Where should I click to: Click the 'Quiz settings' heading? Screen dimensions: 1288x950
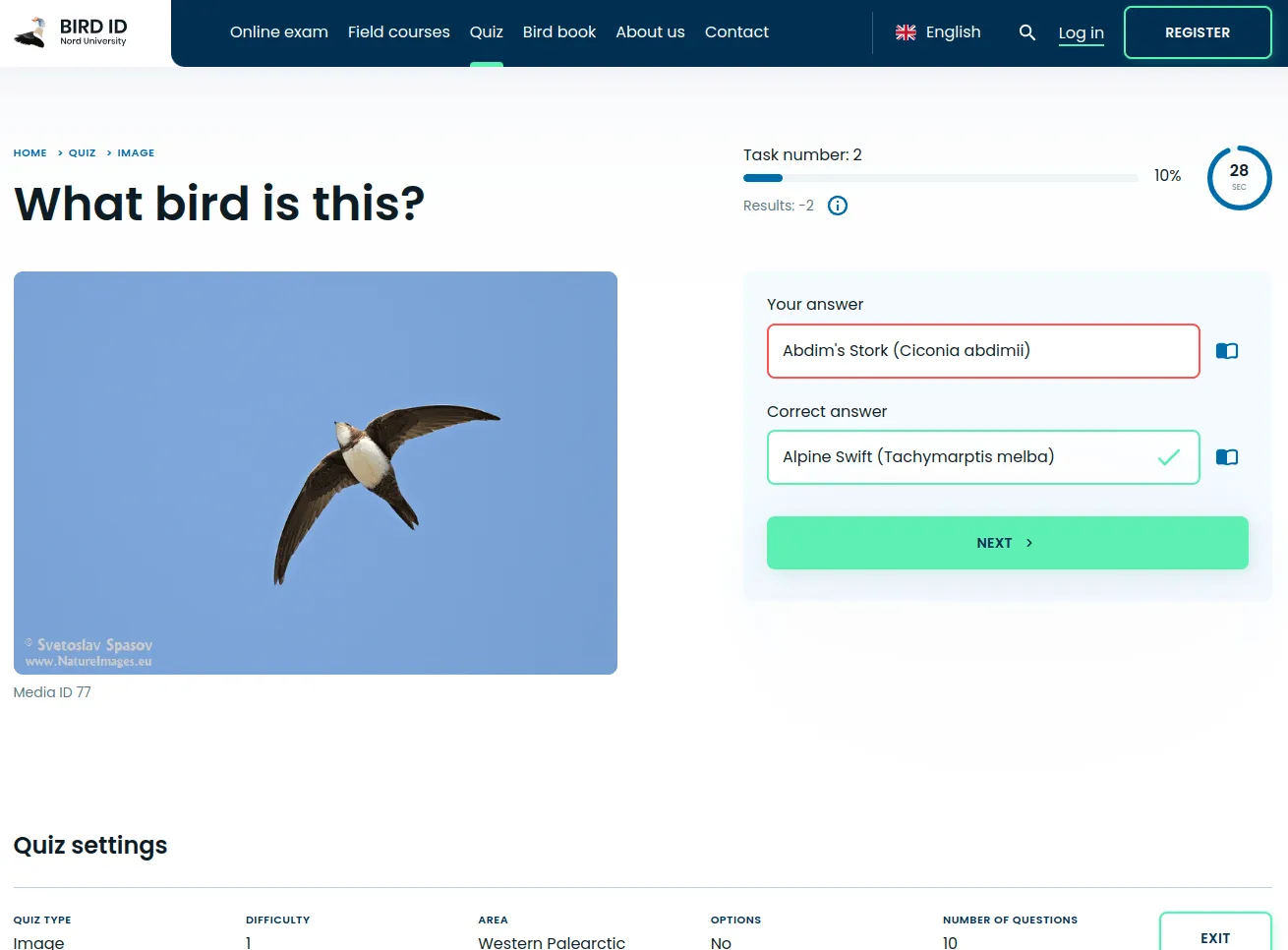[90, 846]
